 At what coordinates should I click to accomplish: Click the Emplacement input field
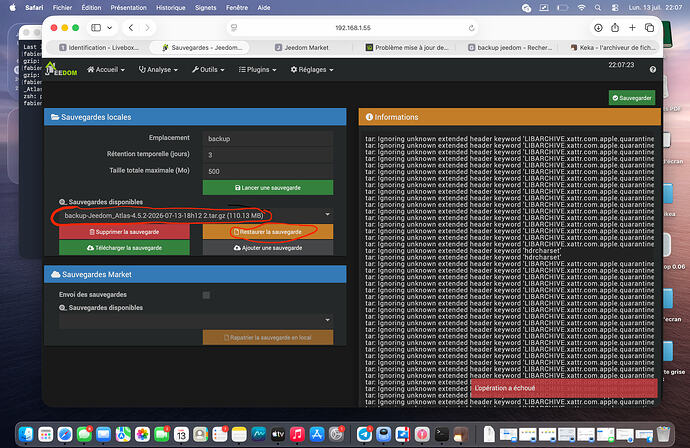pyautogui.click(x=268, y=139)
